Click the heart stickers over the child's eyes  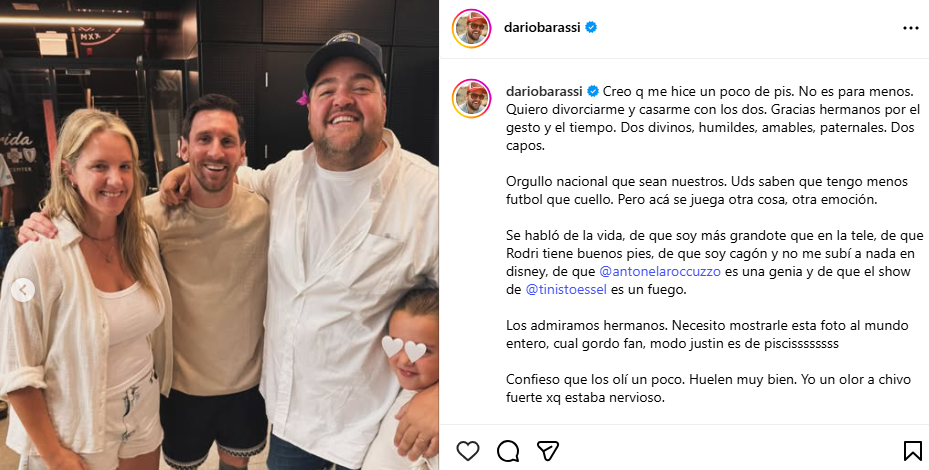(403, 349)
